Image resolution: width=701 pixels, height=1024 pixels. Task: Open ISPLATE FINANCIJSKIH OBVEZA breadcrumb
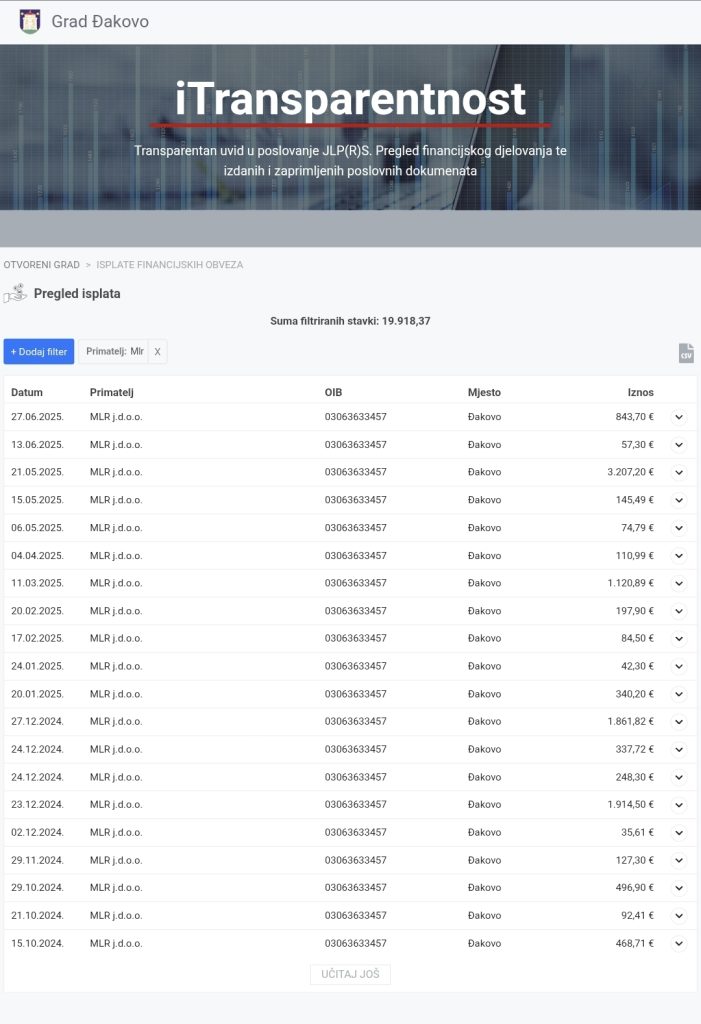pos(170,265)
